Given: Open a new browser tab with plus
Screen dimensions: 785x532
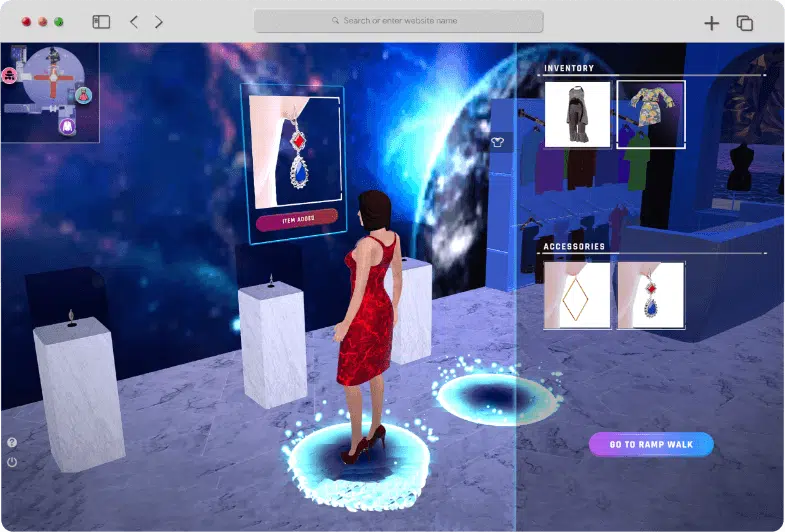Looking at the screenshot, I should coord(711,23).
